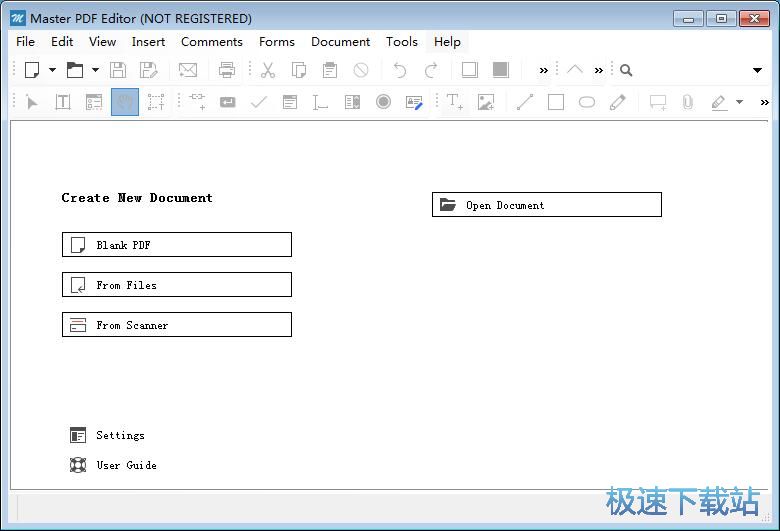Insert a radio button form field
Screen dimensions: 780x531
(x=383, y=102)
